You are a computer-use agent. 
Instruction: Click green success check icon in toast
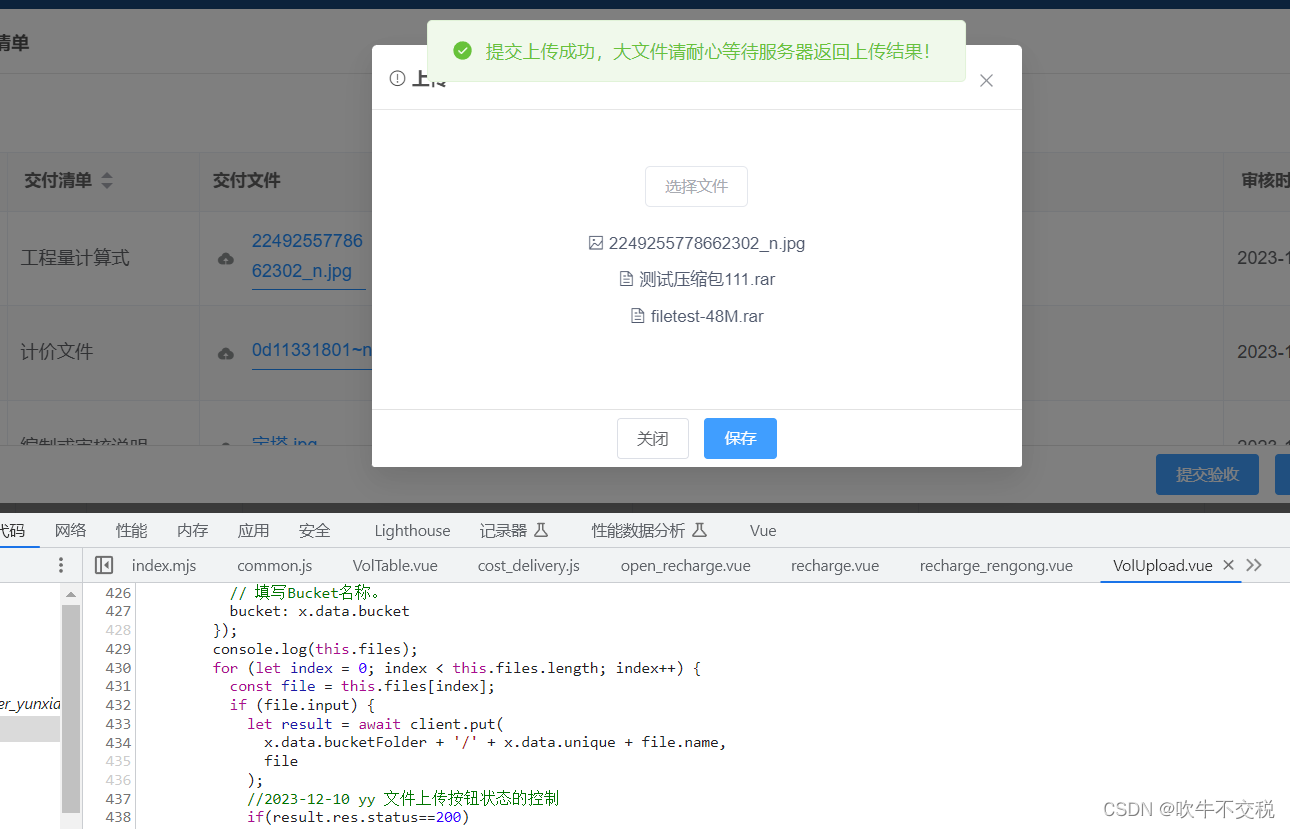pos(462,49)
